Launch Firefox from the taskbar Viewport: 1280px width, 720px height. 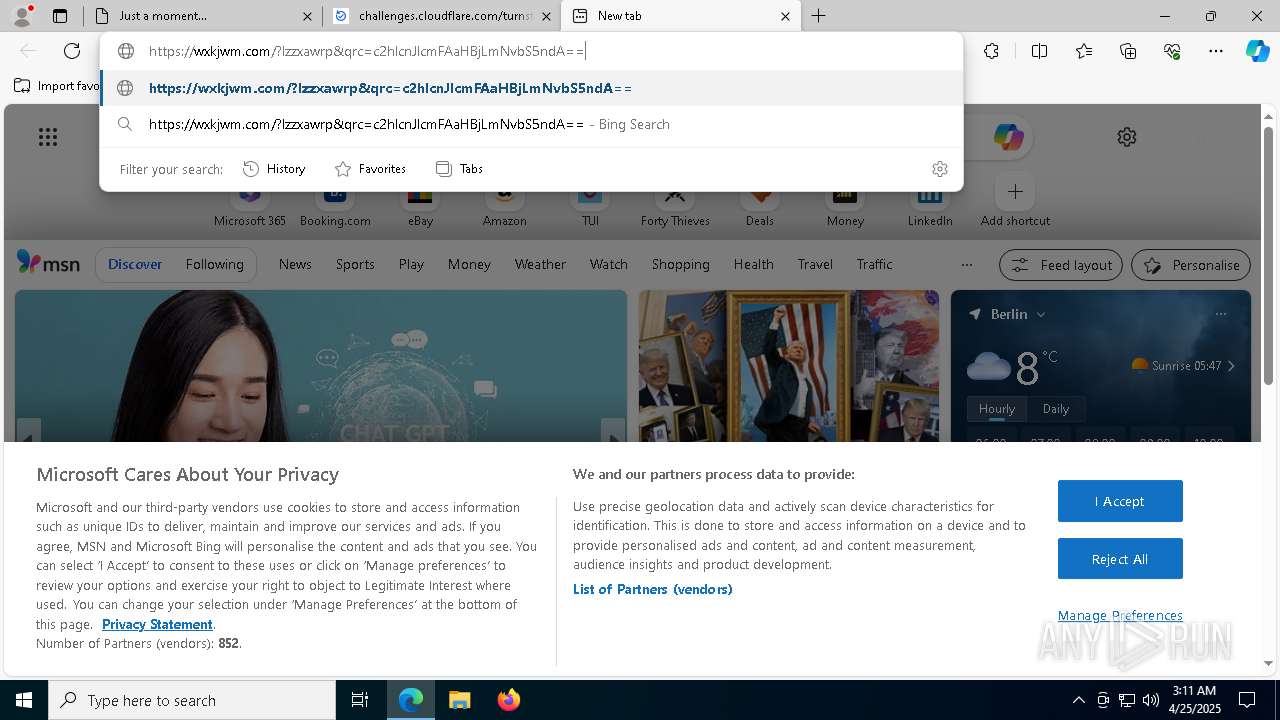point(508,700)
